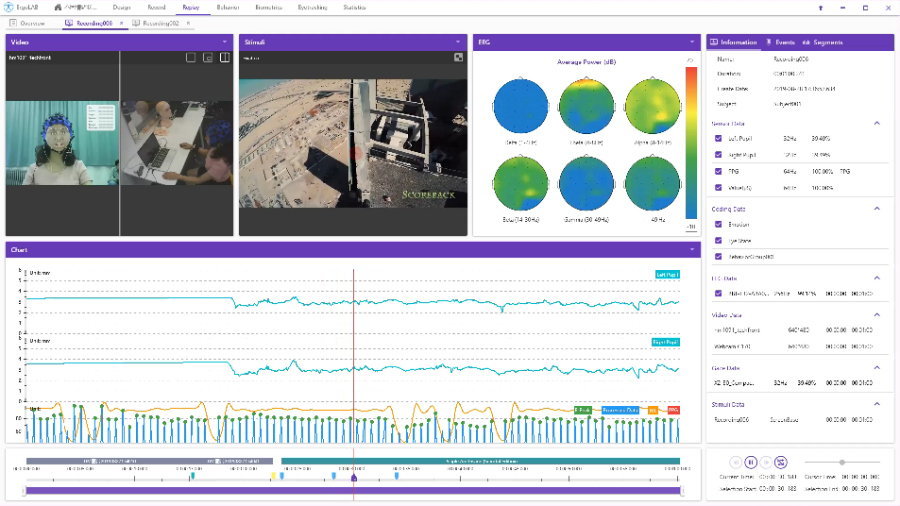The height and width of the screenshot is (506, 900).
Task: Click the step backward playback icon
Action: (735, 462)
